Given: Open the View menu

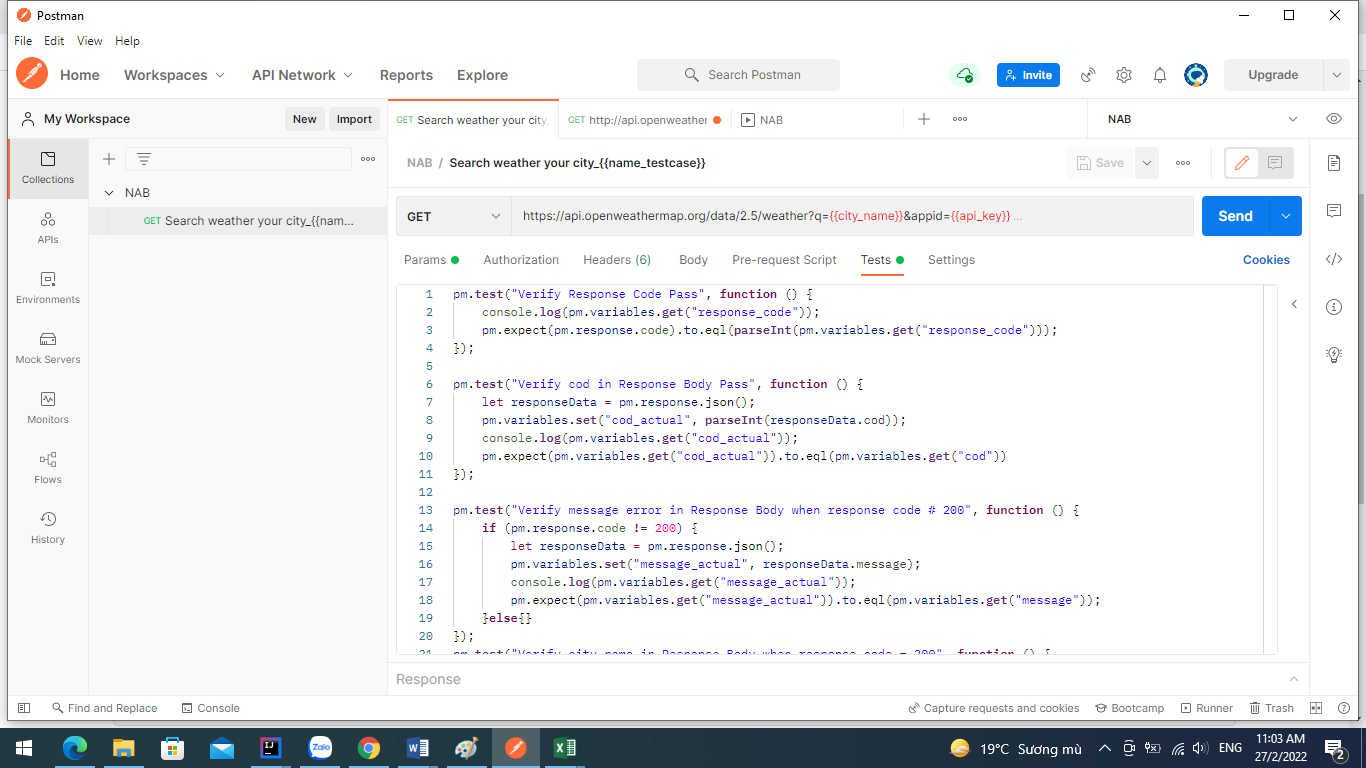Looking at the screenshot, I should point(90,41).
